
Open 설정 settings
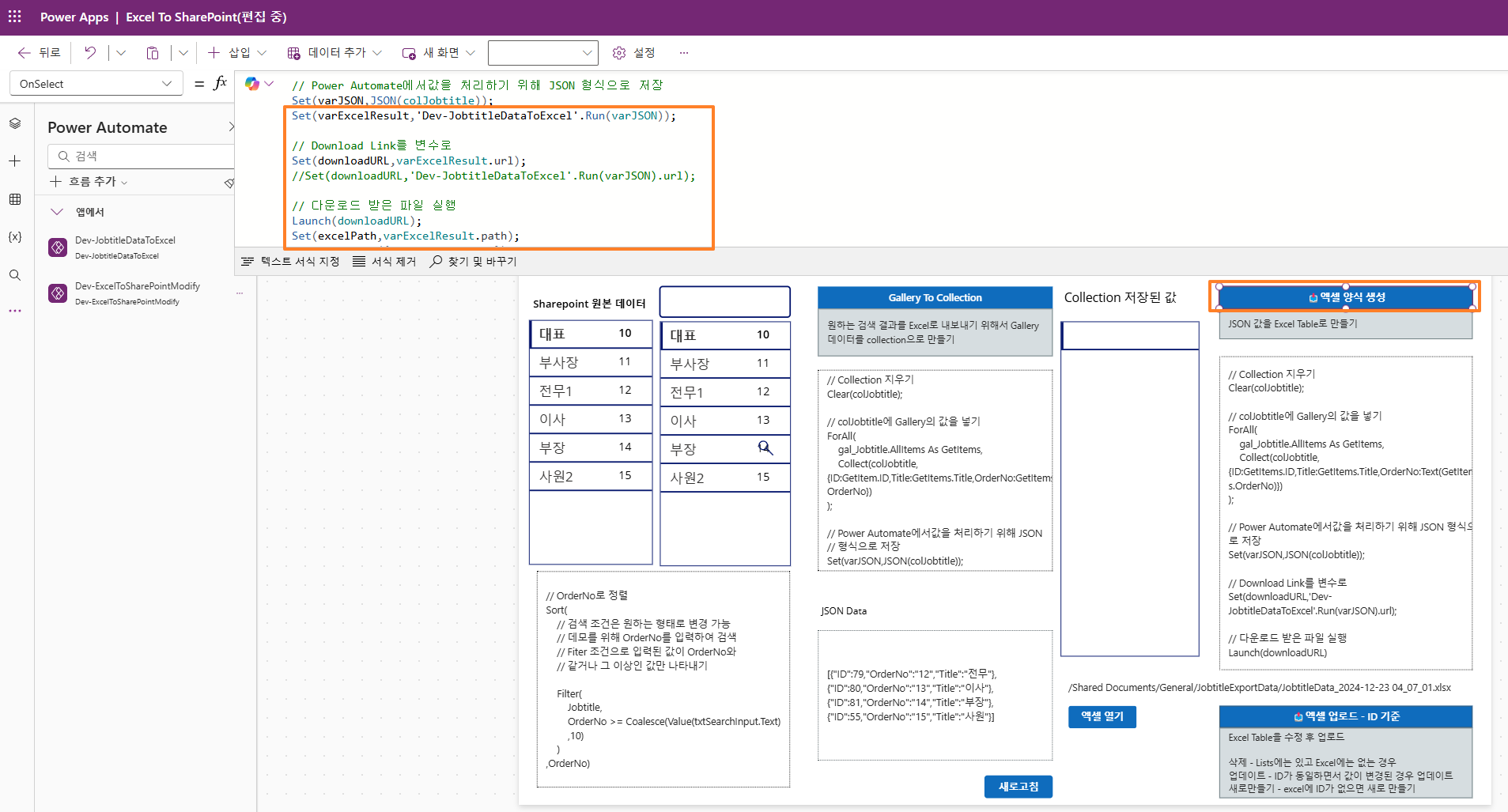(633, 53)
